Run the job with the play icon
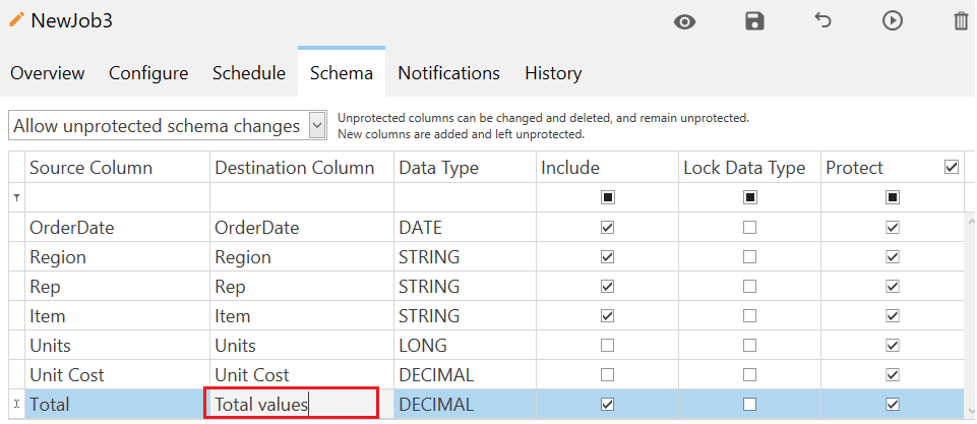 pos(892,21)
